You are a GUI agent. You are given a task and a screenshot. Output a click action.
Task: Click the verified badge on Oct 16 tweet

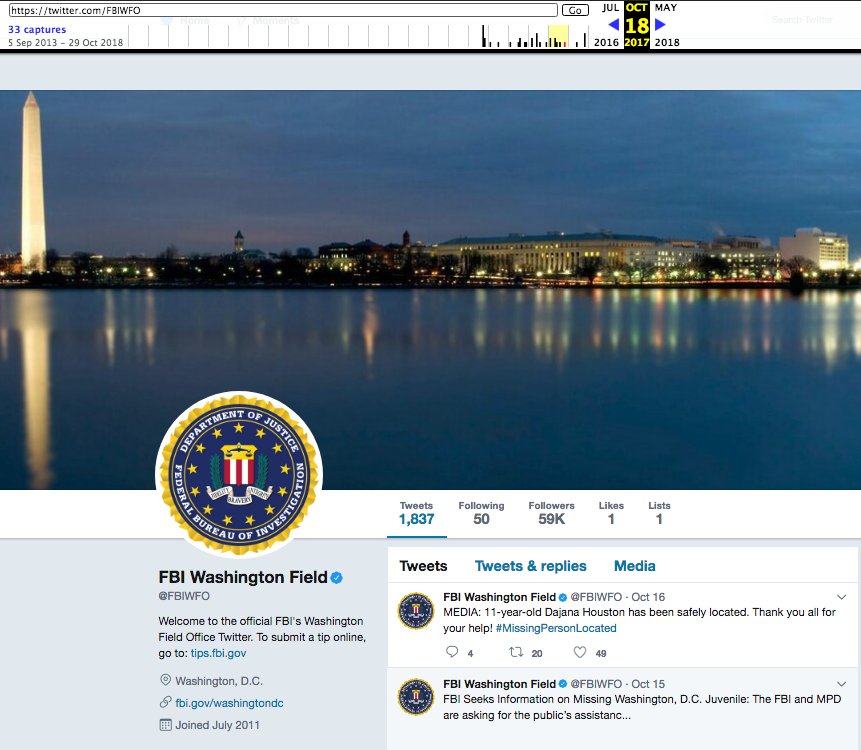(x=563, y=597)
